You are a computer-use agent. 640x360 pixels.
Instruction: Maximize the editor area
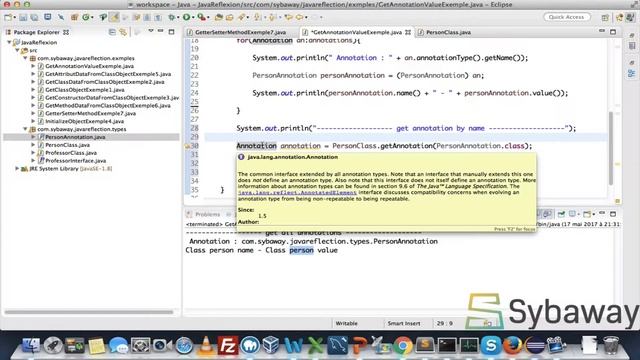point(613,31)
